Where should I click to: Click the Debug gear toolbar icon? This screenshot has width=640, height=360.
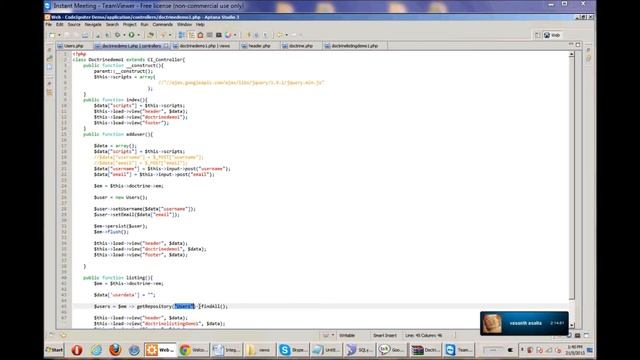click(x=118, y=35)
